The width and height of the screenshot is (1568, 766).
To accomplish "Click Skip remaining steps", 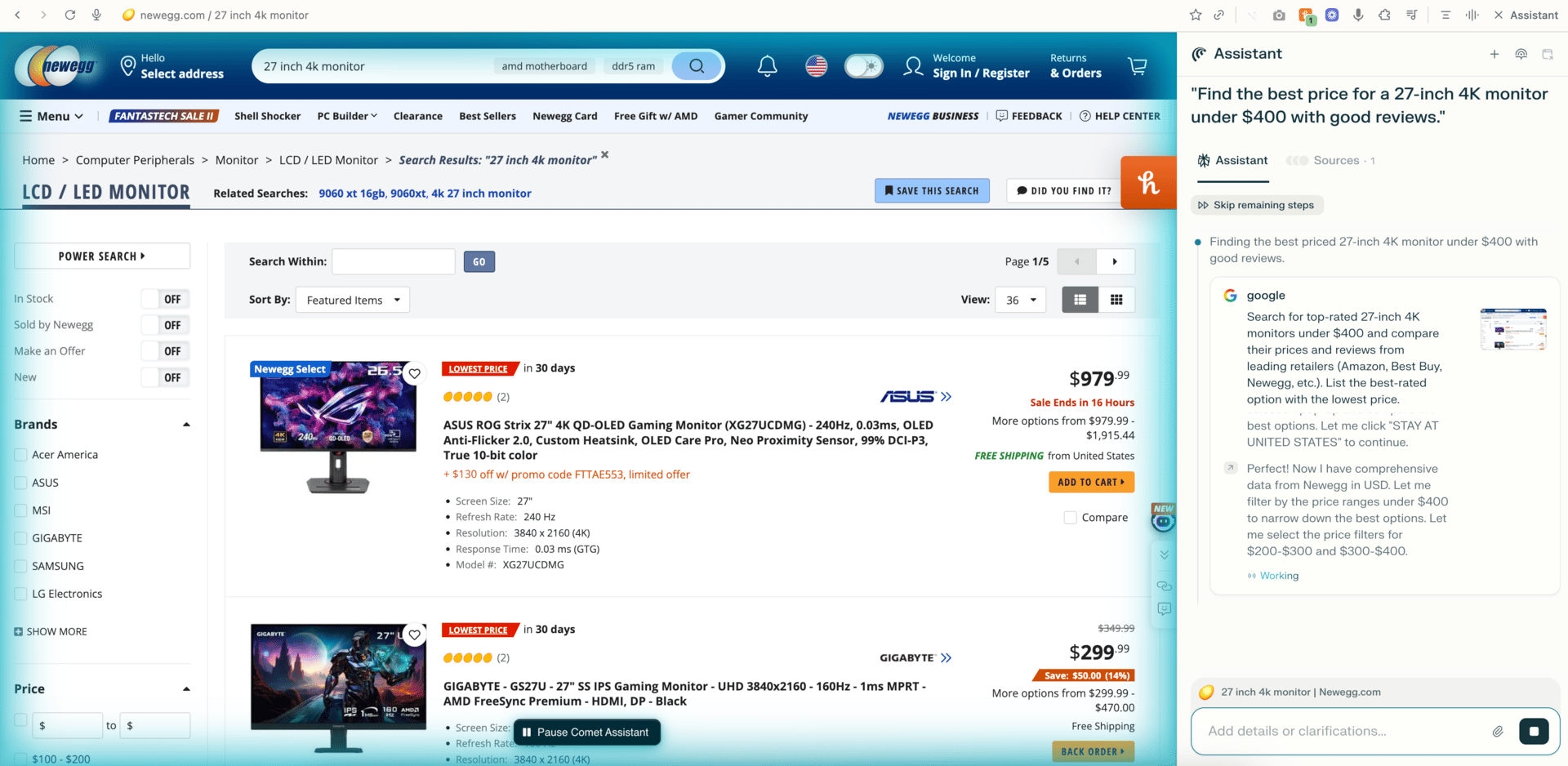I will [1257, 205].
